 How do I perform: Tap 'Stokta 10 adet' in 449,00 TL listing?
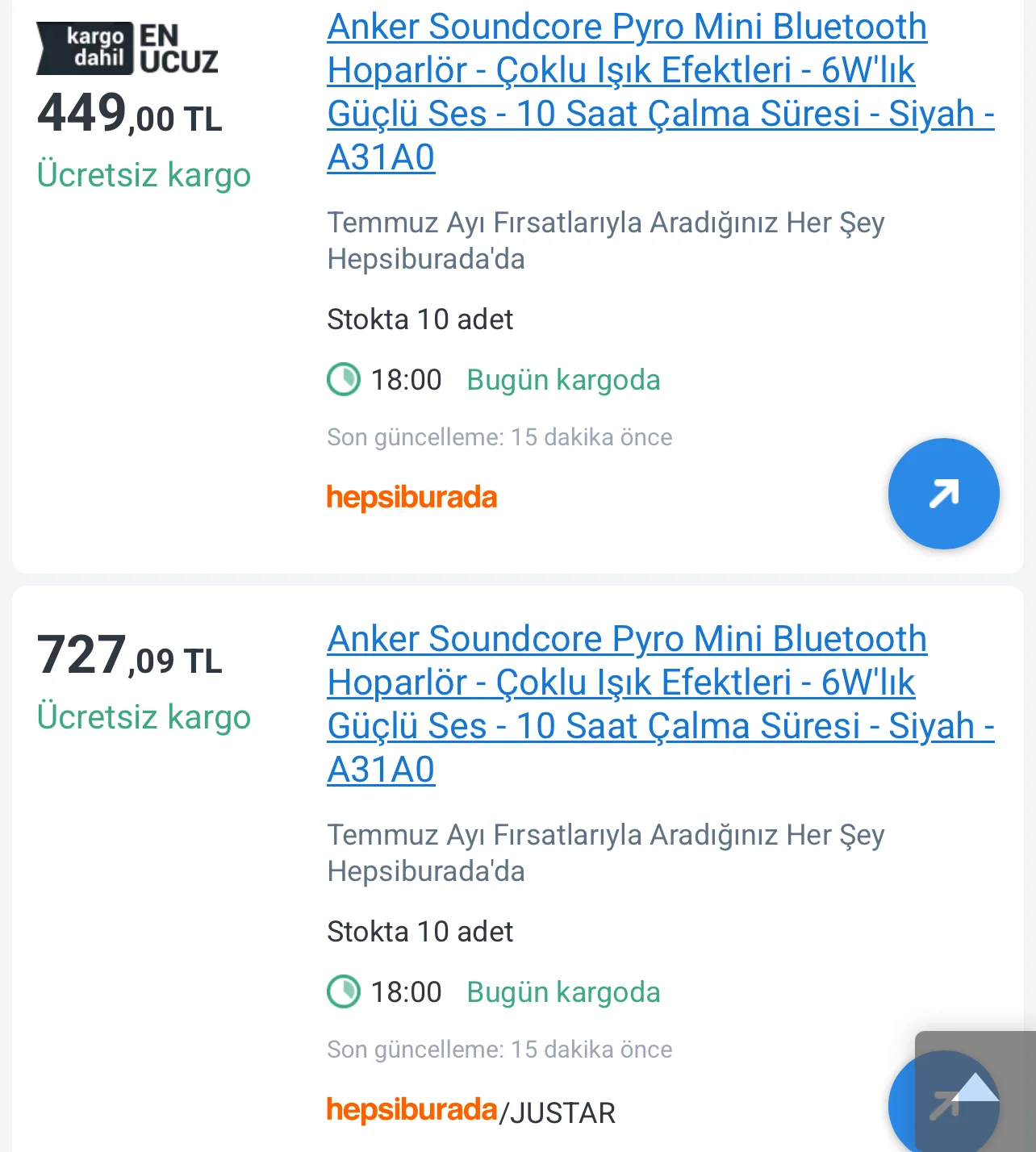pyautogui.click(x=420, y=319)
